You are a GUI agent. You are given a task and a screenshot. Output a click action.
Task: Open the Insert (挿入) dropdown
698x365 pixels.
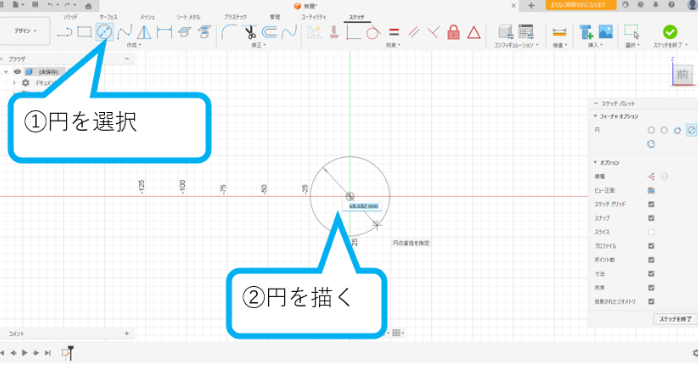pyautogui.click(x=595, y=45)
